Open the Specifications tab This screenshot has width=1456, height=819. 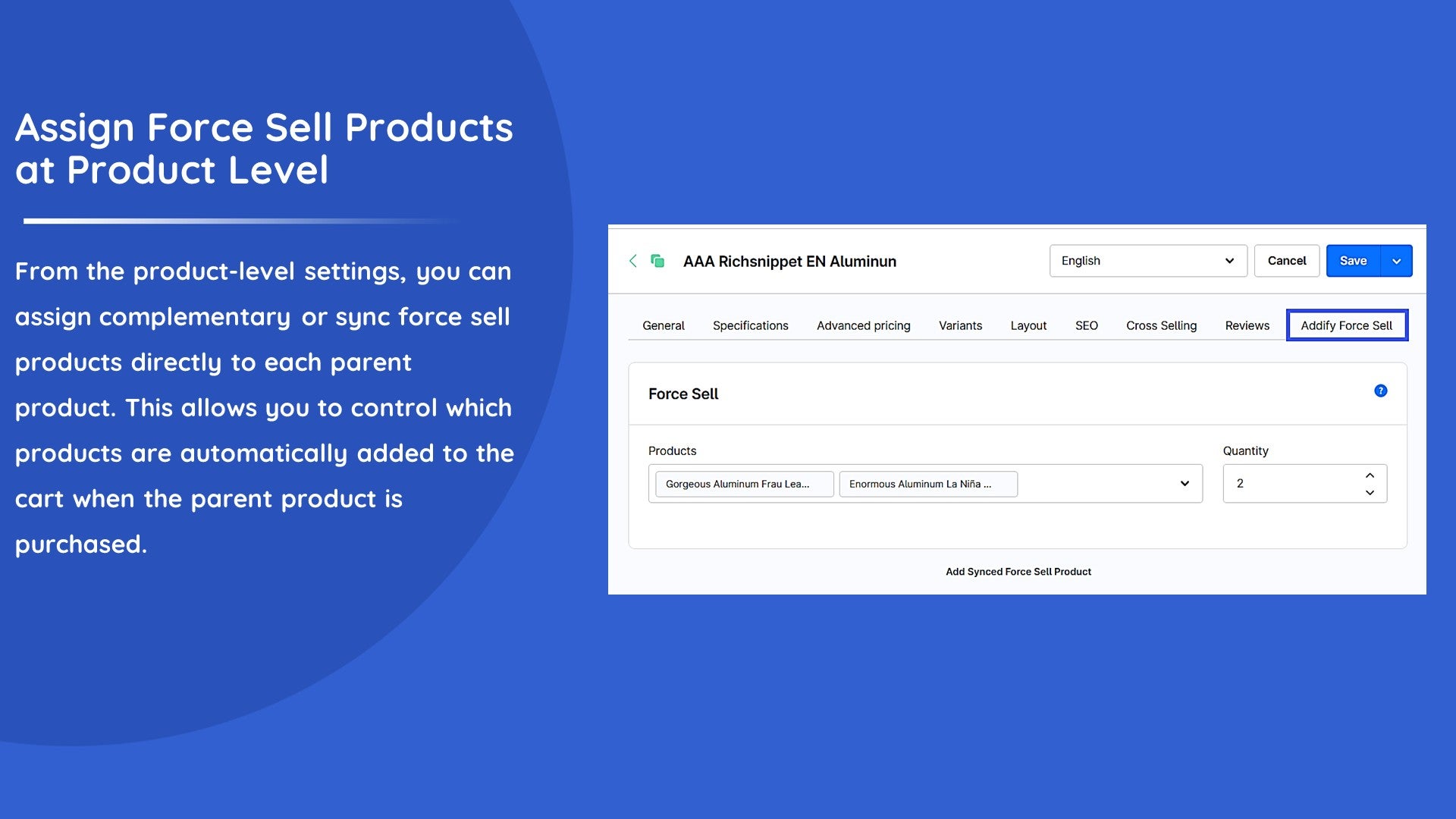point(750,325)
